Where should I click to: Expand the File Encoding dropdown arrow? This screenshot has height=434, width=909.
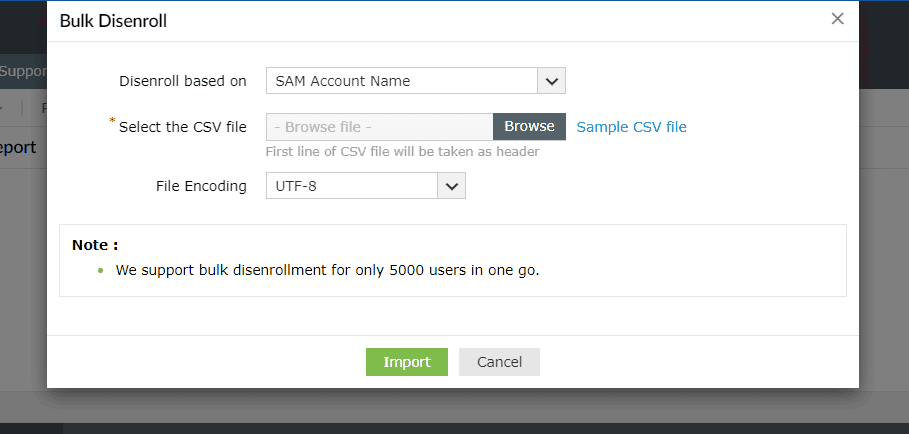(452, 186)
